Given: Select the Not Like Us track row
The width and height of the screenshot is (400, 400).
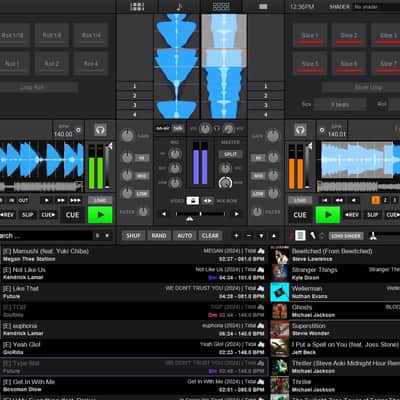Looking at the screenshot, I should point(134,273).
